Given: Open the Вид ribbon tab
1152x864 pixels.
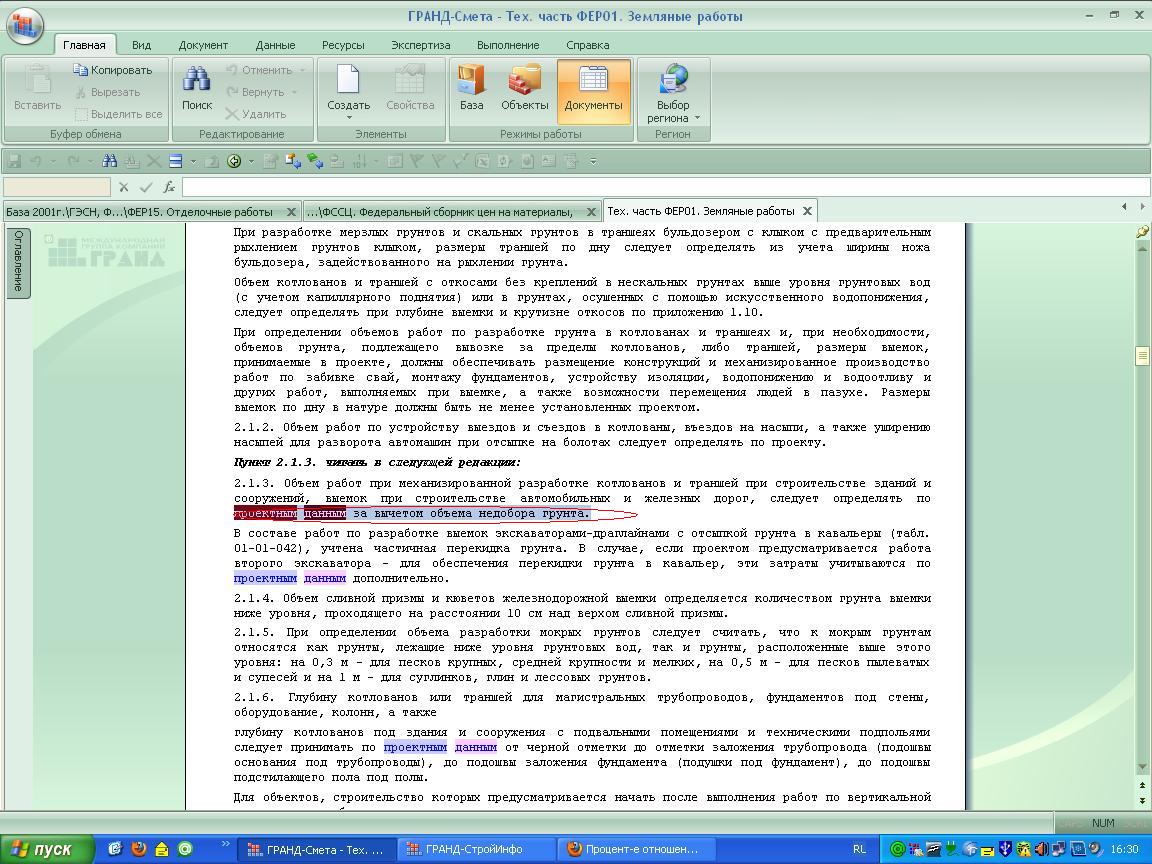Looking at the screenshot, I should tap(141, 45).
